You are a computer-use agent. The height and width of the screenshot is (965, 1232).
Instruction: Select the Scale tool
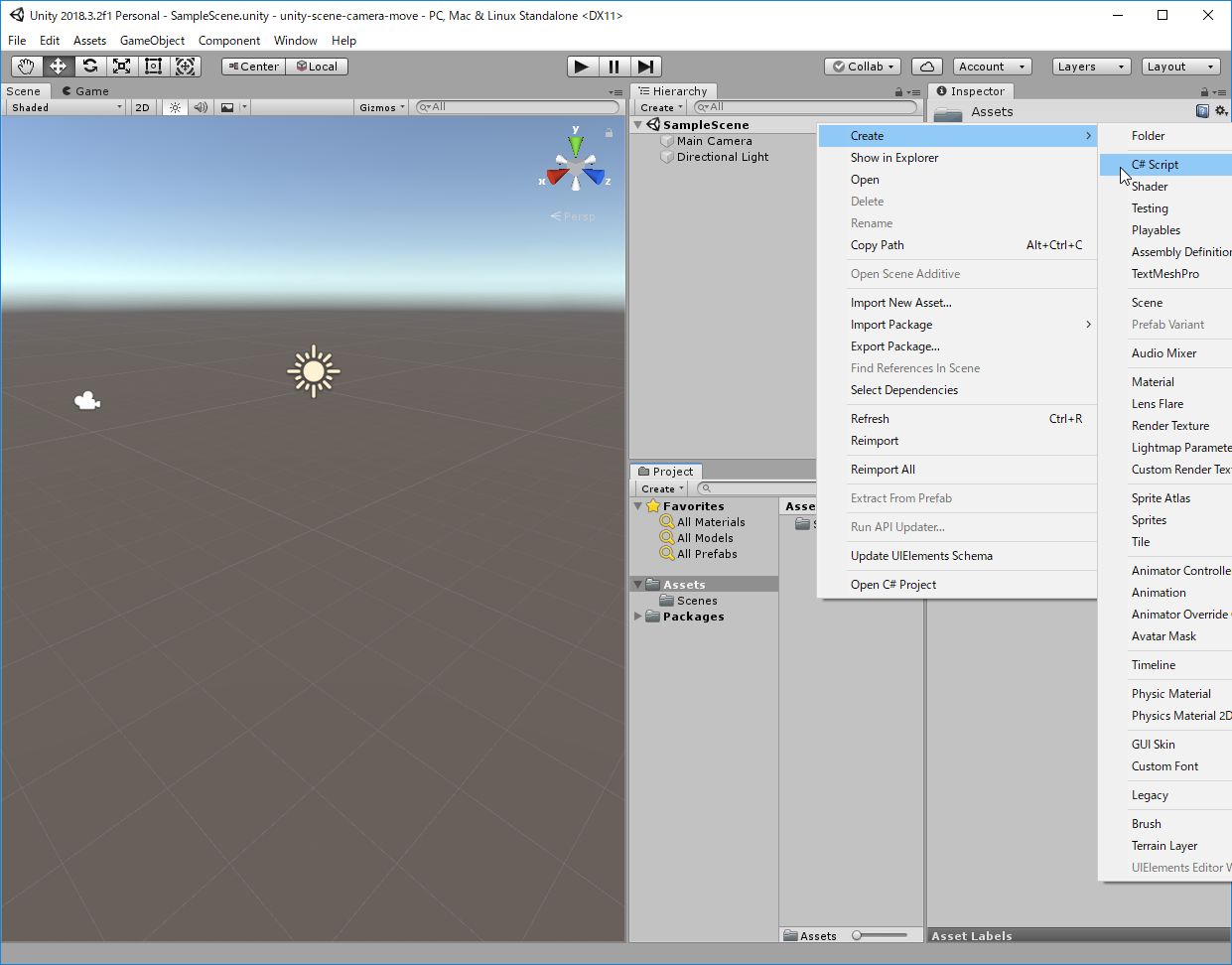(122, 67)
